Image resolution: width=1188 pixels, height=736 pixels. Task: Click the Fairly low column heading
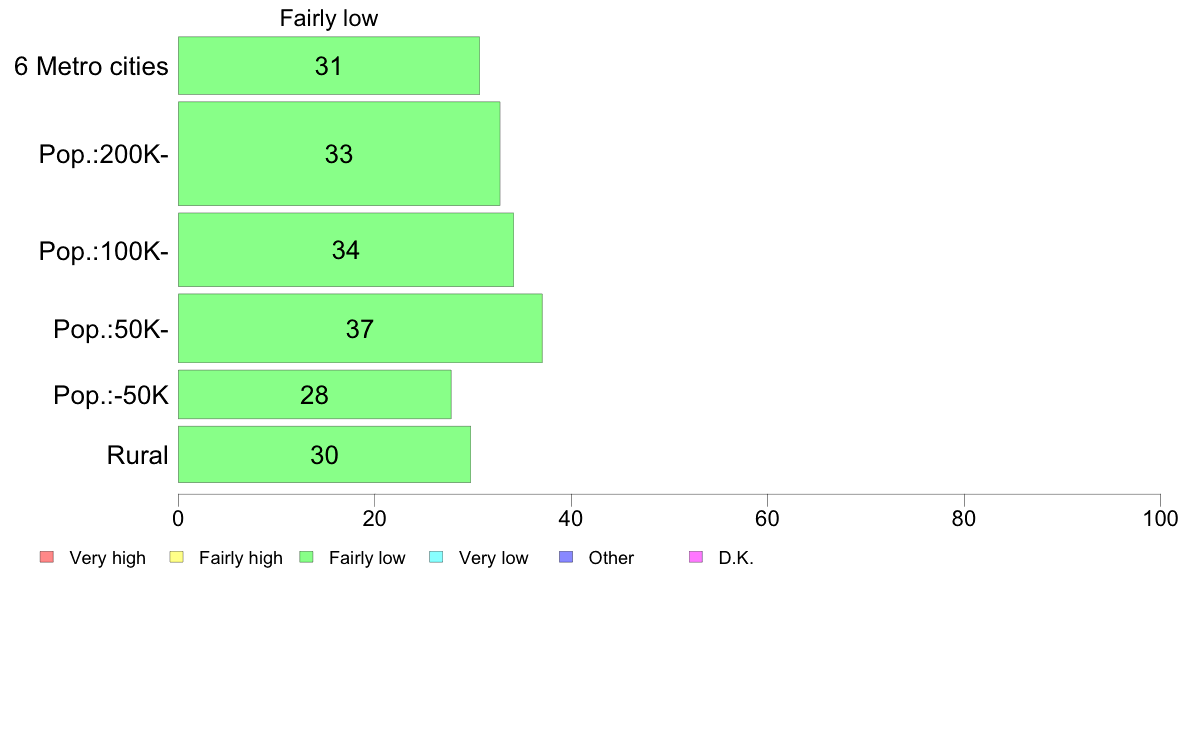(x=329, y=18)
